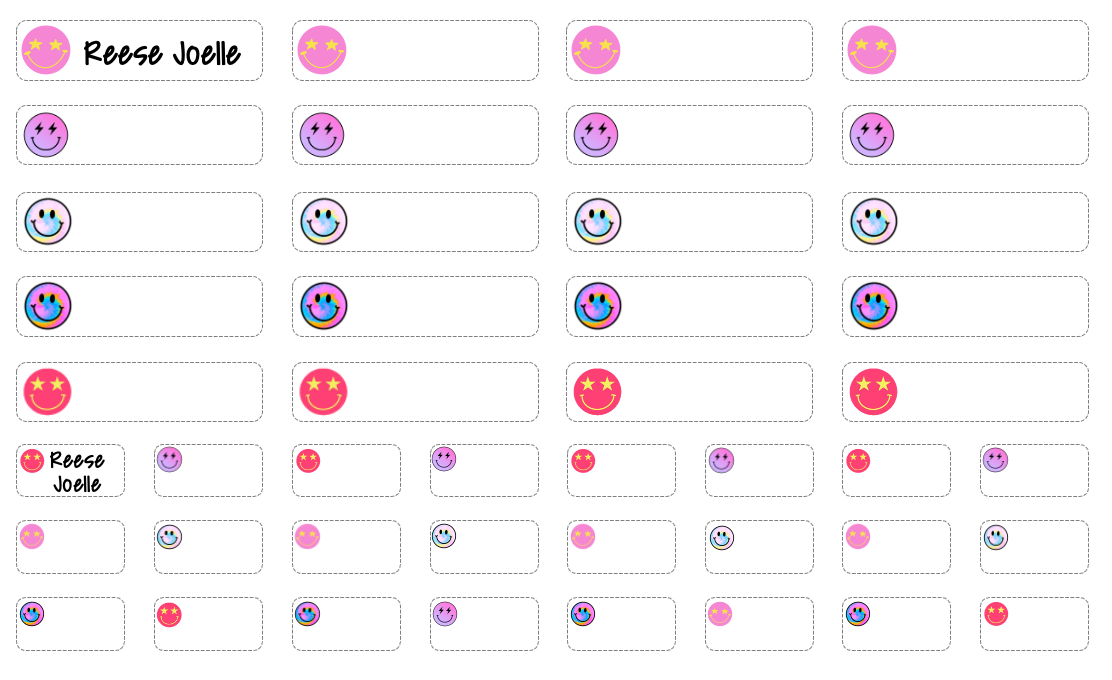Viewport: 1112px width, 680px height.
Task: Select the last small pastel tie-dye smiley
Action: (996, 537)
